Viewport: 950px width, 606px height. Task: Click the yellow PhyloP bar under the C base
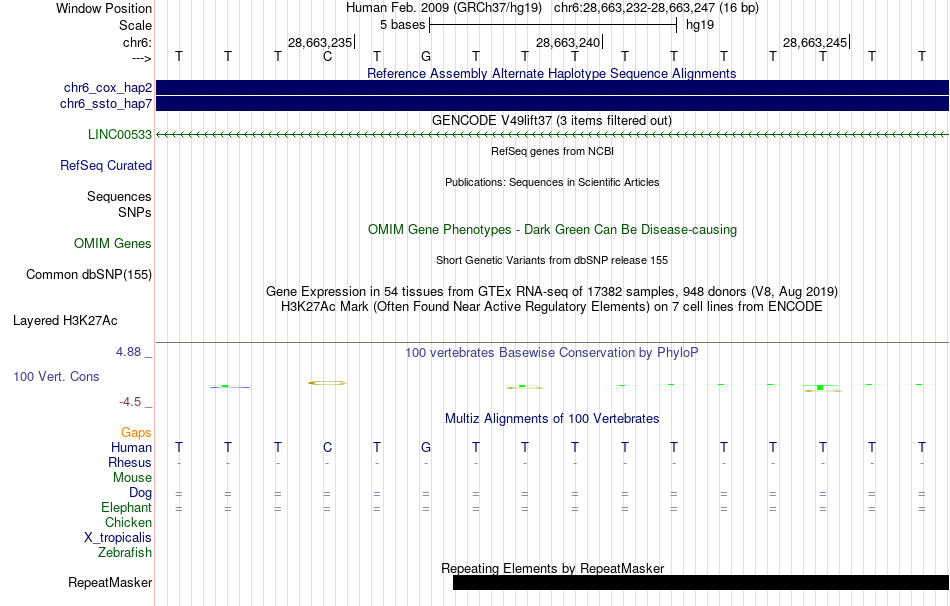[x=327, y=383]
